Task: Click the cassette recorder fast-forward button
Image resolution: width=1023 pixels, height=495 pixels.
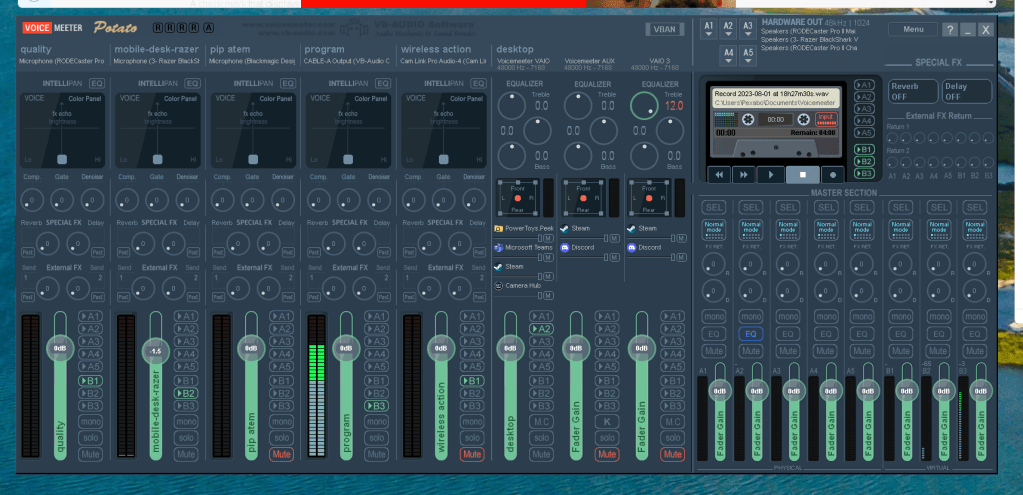Action: (x=744, y=175)
